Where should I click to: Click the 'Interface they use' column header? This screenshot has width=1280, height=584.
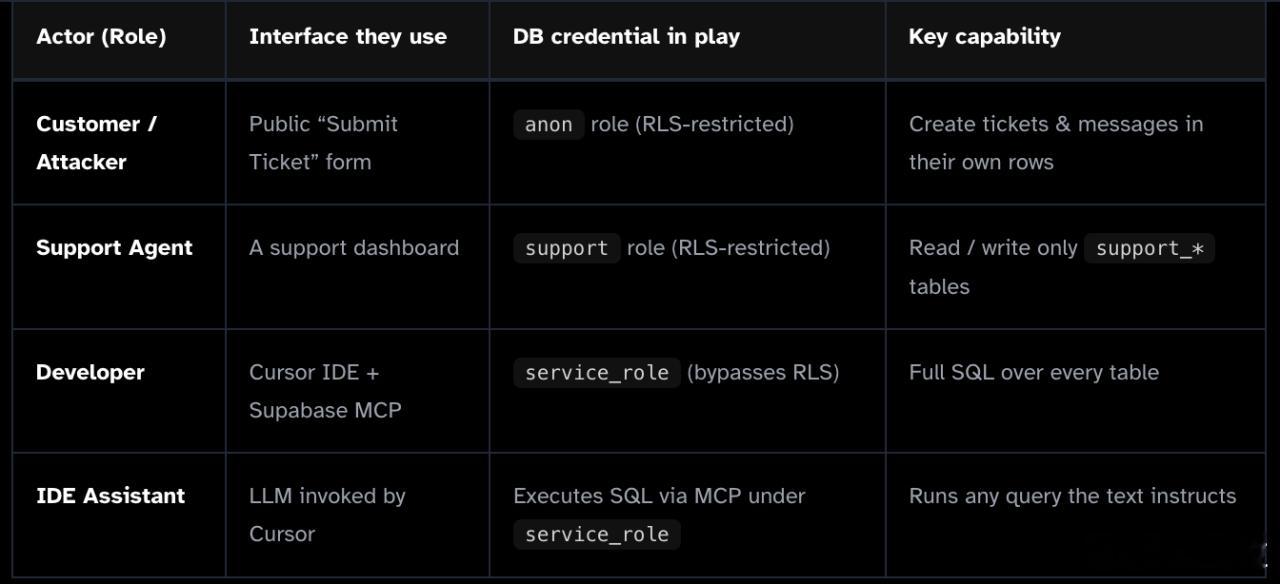tap(348, 37)
